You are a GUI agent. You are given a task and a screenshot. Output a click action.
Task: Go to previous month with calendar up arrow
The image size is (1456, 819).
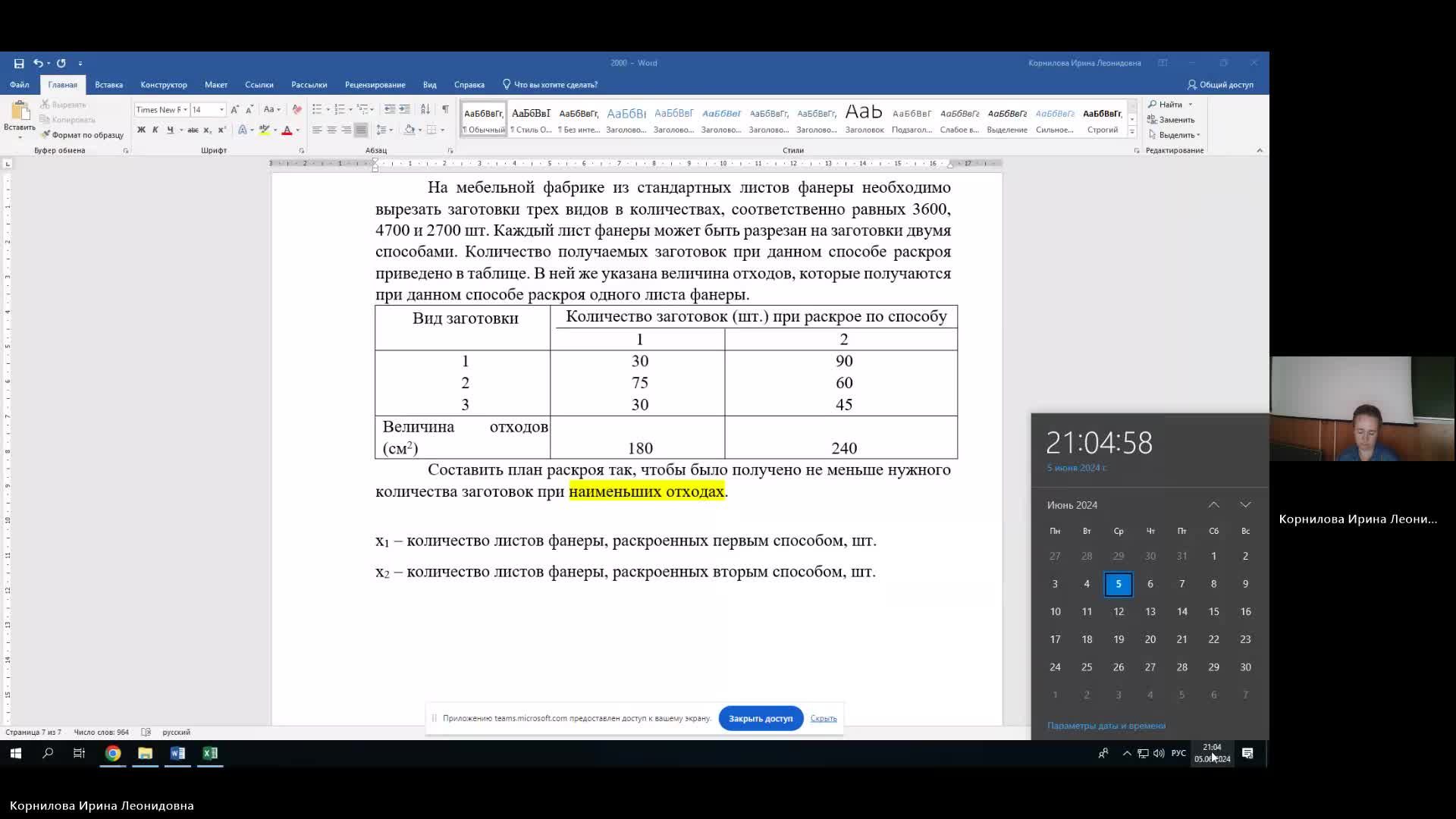[x=1214, y=505]
